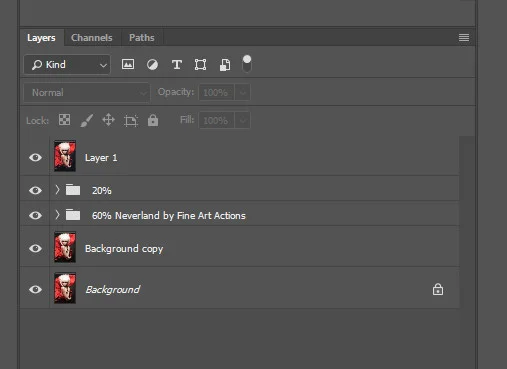Switch to the Channels tab

pyautogui.click(x=92, y=38)
